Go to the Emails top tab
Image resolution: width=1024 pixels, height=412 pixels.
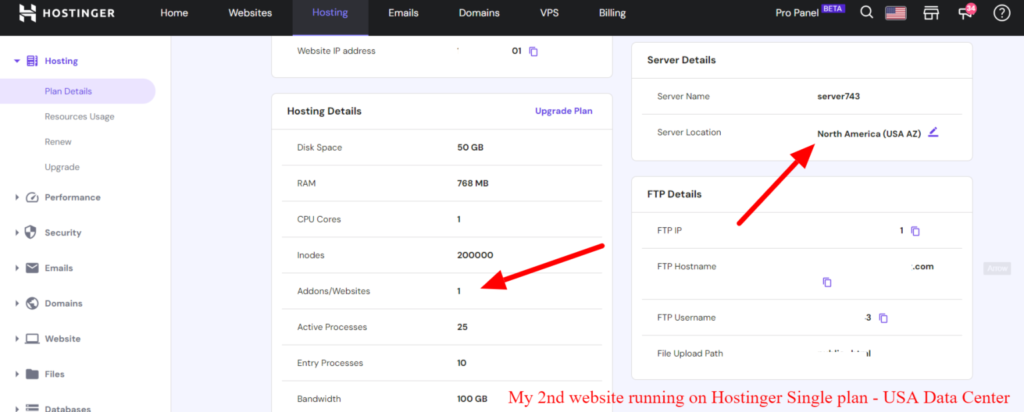[x=403, y=13]
